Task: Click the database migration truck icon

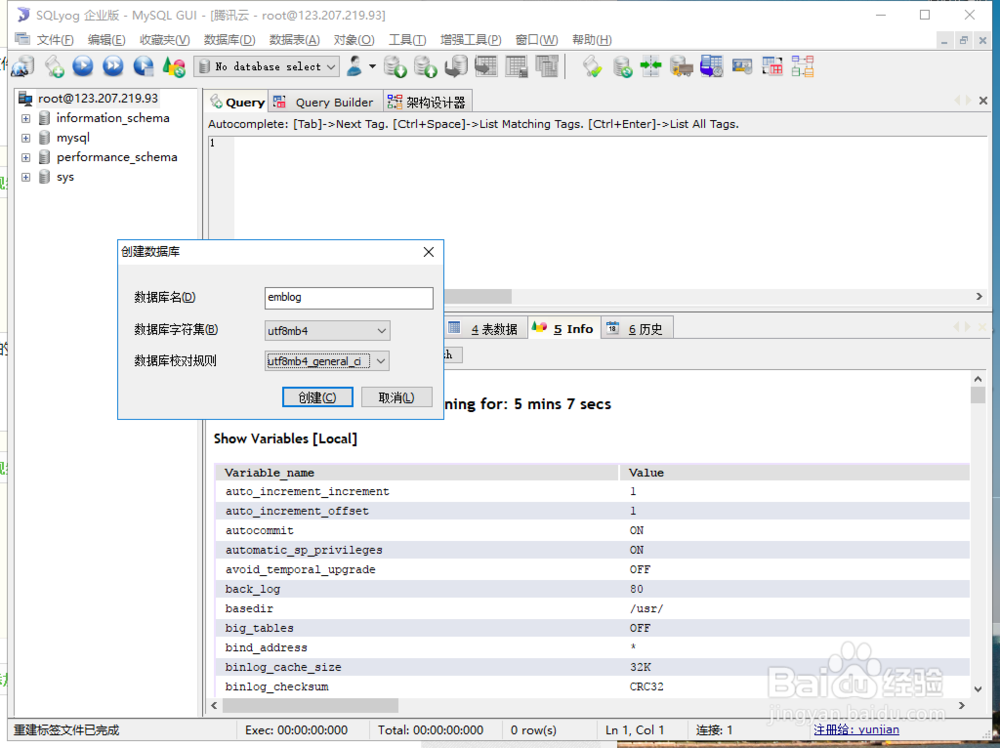Action: [681, 66]
